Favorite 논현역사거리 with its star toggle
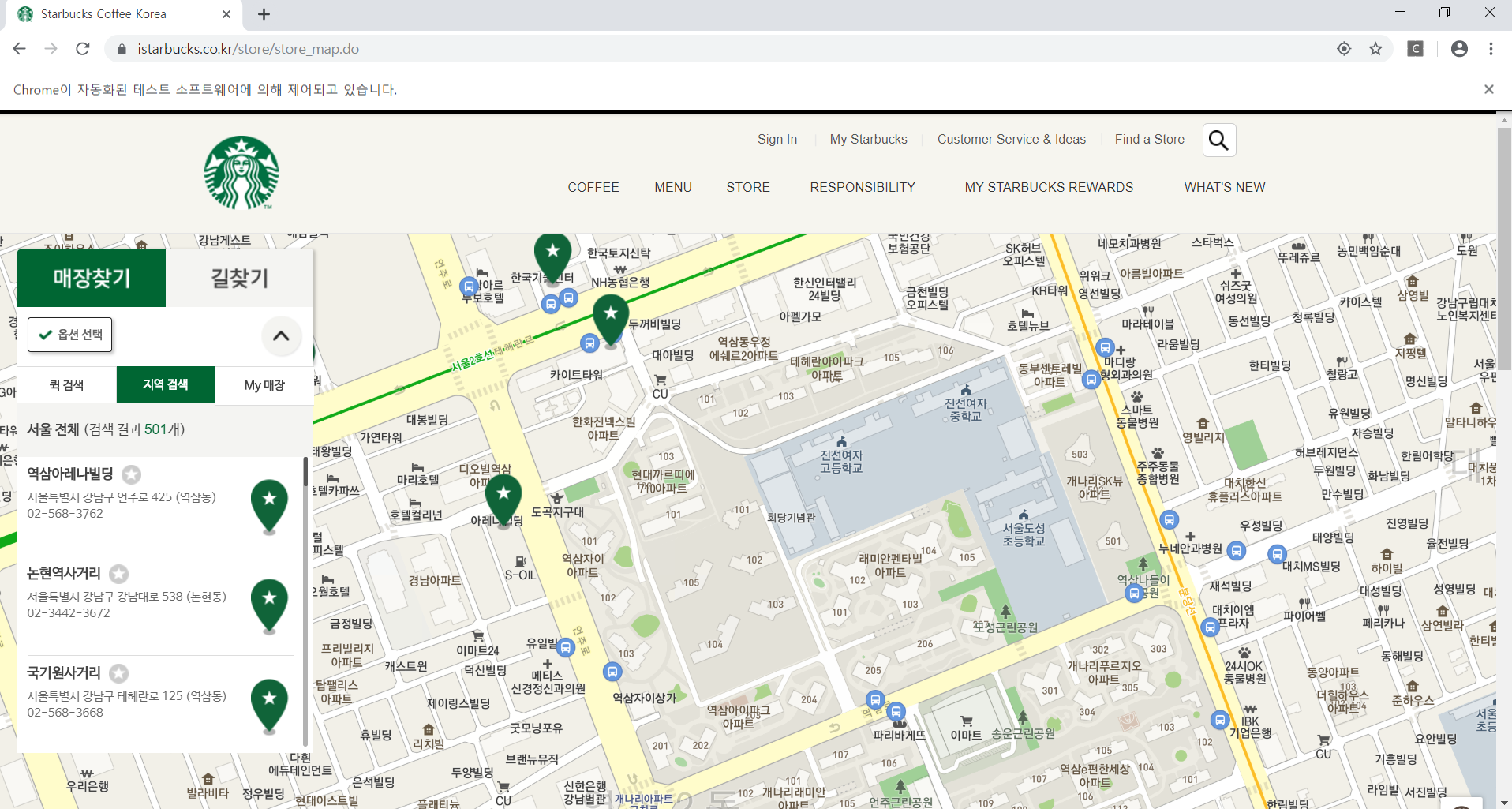 click(x=119, y=574)
